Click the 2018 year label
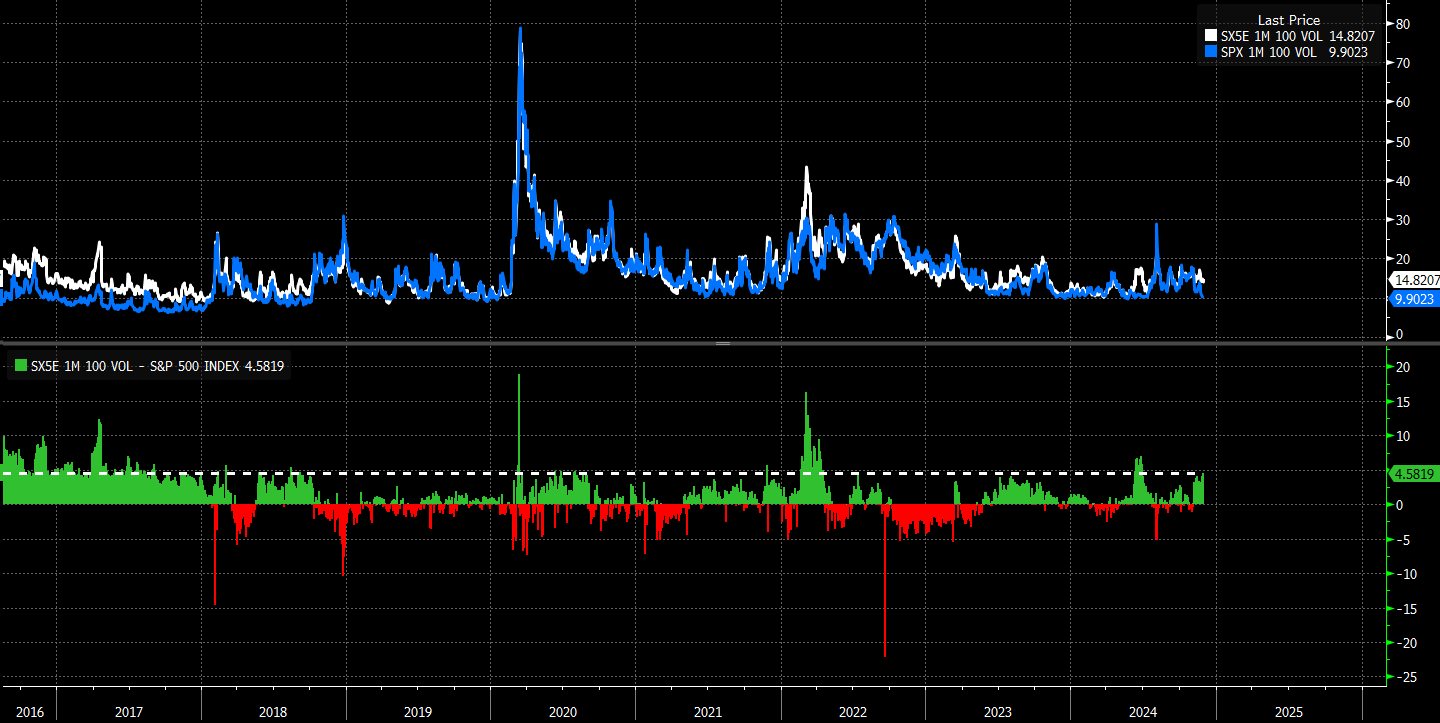1440x723 pixels. (273, 712)
